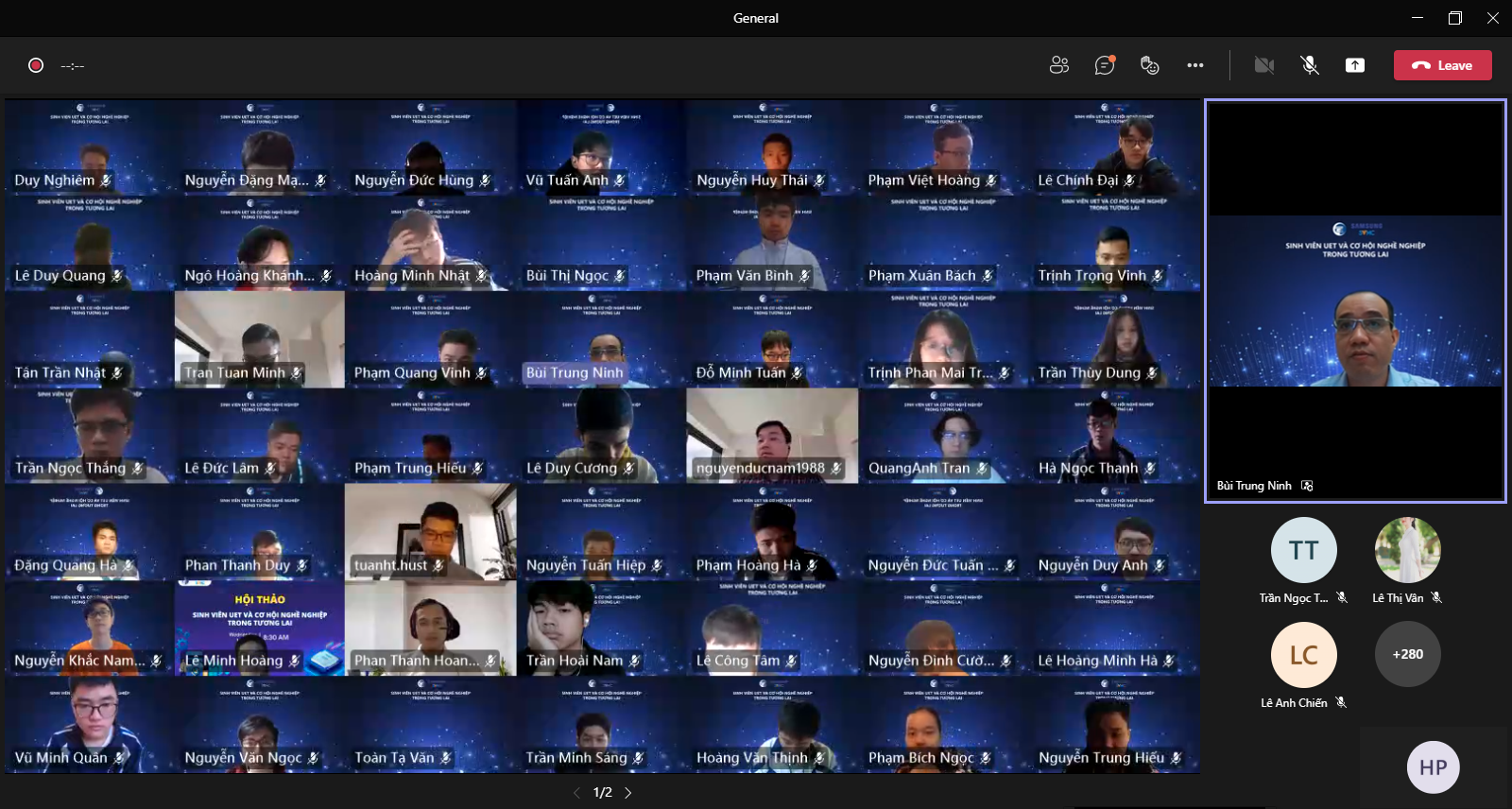Select the nguyenducnam1988 video tile
1512x809 pixels.
click(x=772, y=436)
